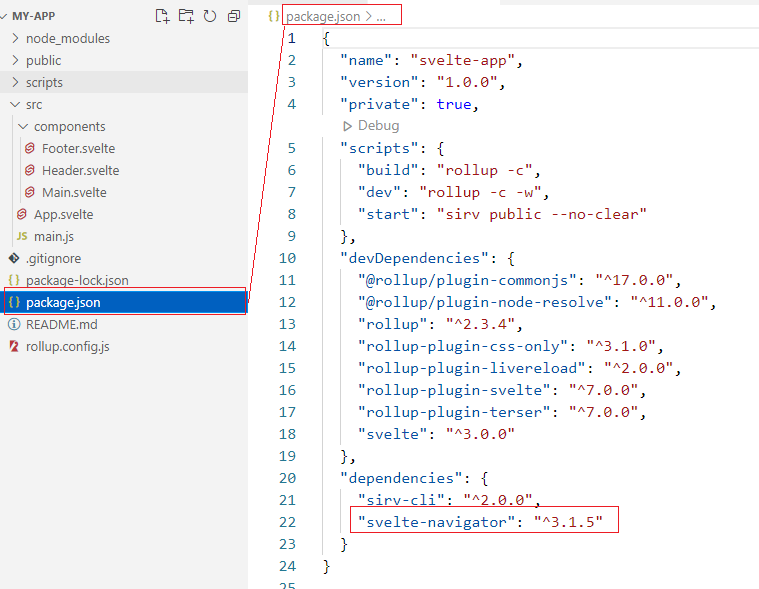Screen dimensions: 759x589
Task: Click the New Folder icon in explorer header
Action: [186, 16]
